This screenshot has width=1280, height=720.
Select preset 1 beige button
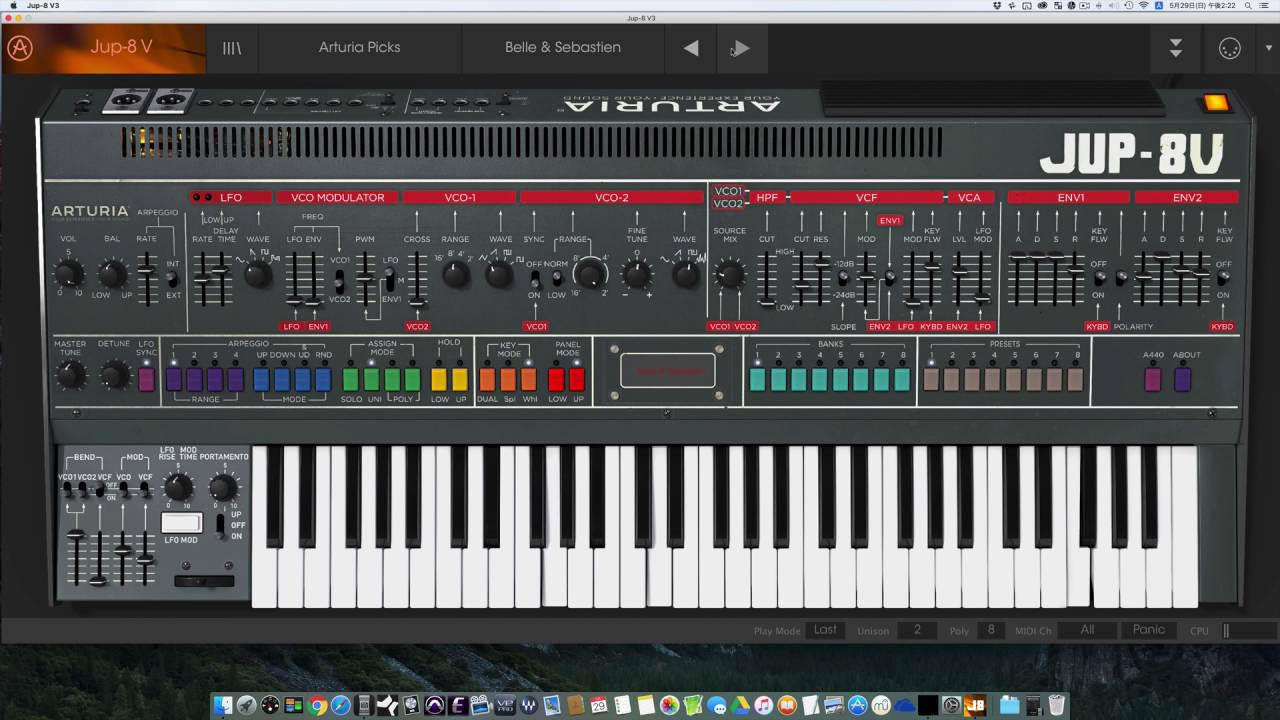tap(931, 379)
